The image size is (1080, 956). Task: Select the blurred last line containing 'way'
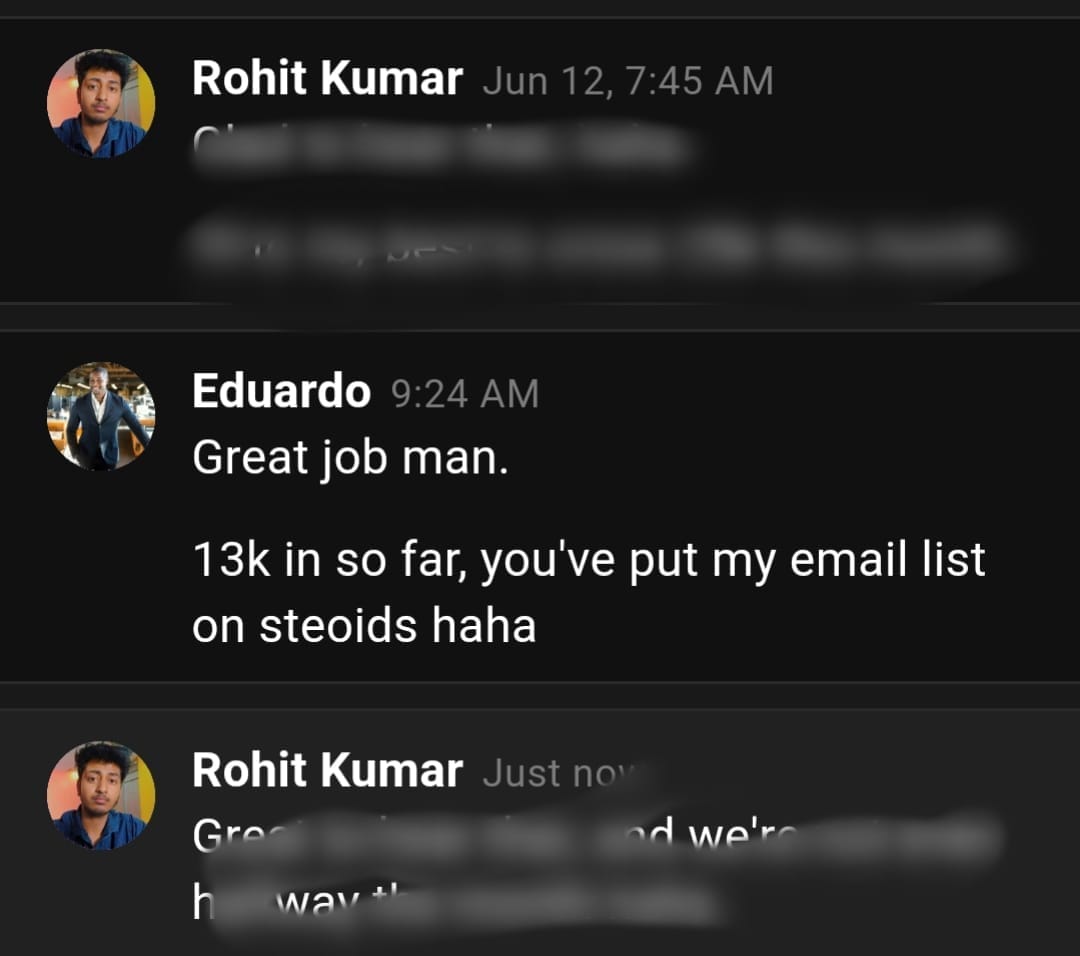tap(455, 903)
